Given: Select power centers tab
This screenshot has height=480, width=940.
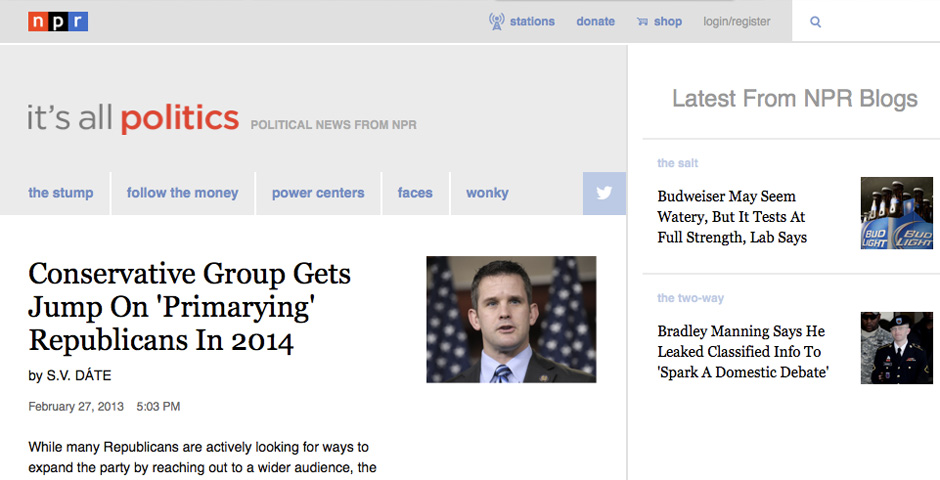Looking at the screenshot, I should pos(318,193).
